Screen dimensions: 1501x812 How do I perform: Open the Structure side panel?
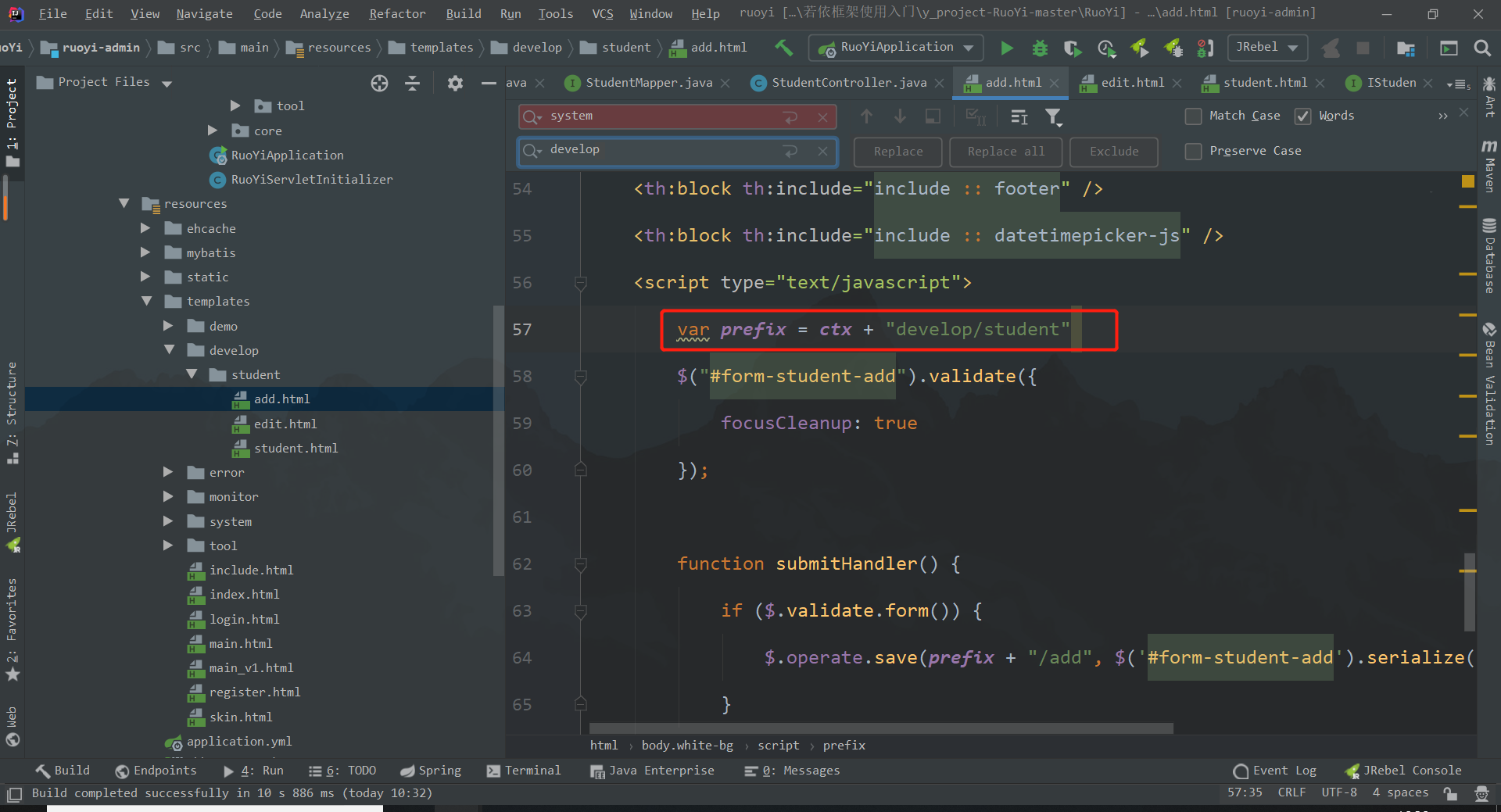coord(12,413)
